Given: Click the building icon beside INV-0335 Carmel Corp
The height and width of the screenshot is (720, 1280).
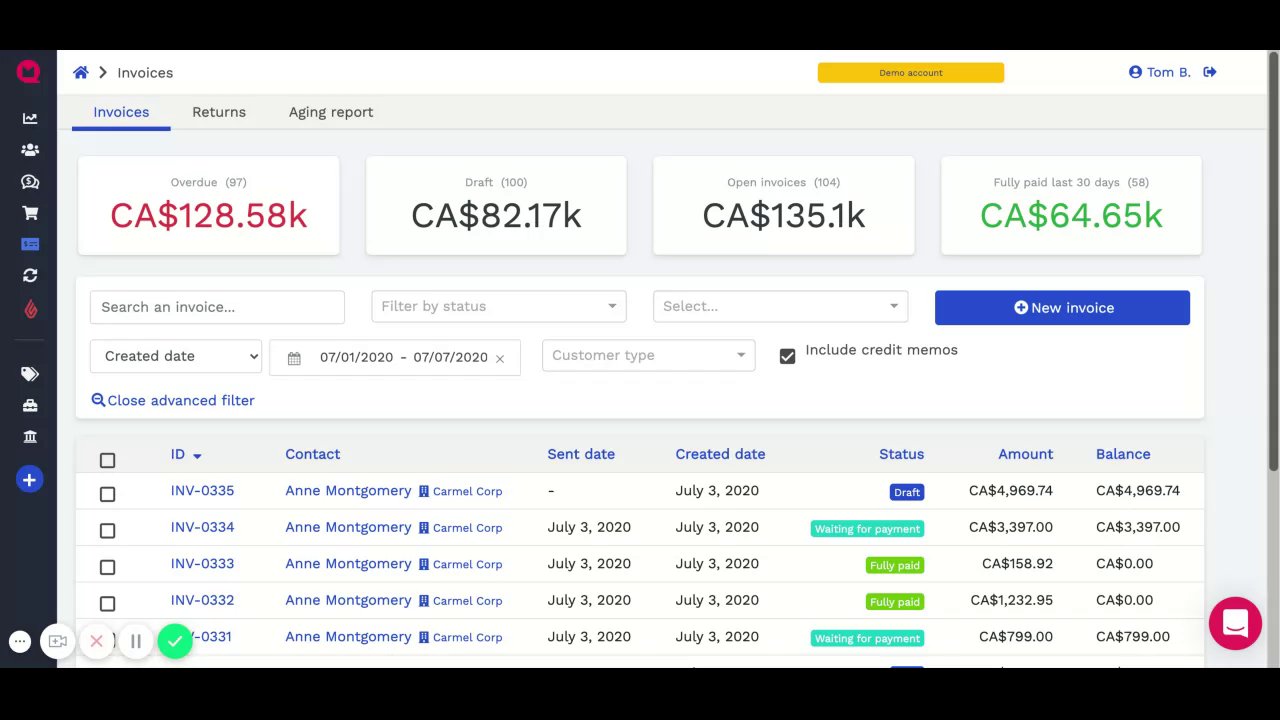Looking at the screenshot, I should point(424,491).
